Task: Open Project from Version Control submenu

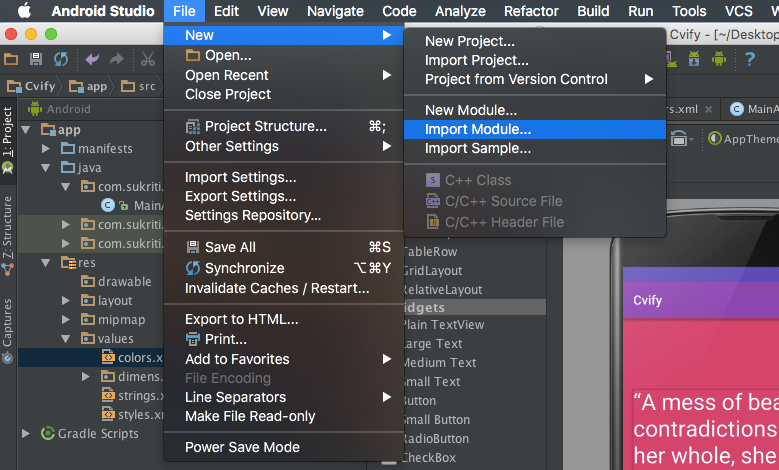Action: (x=535, y=79)
